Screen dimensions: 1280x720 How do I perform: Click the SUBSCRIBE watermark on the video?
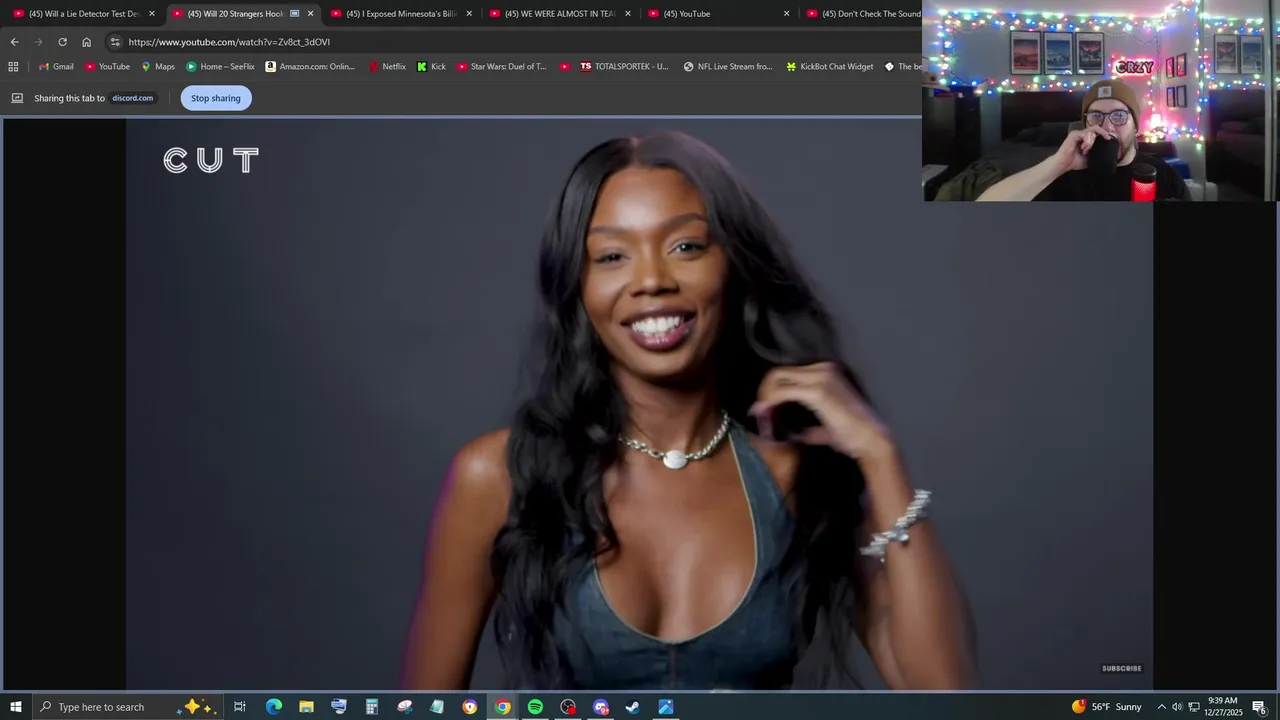click(1122, 668)
